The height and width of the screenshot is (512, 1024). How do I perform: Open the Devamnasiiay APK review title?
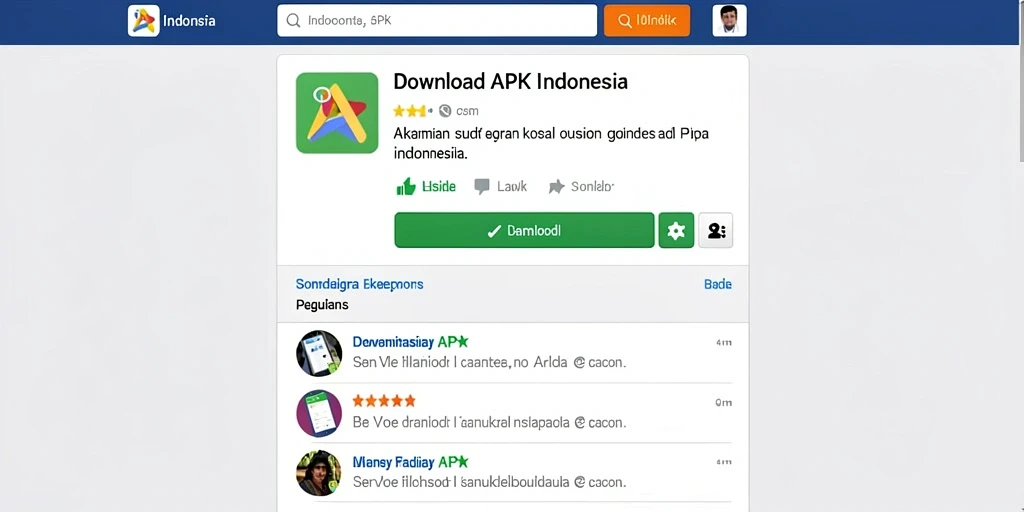[411, 342]
